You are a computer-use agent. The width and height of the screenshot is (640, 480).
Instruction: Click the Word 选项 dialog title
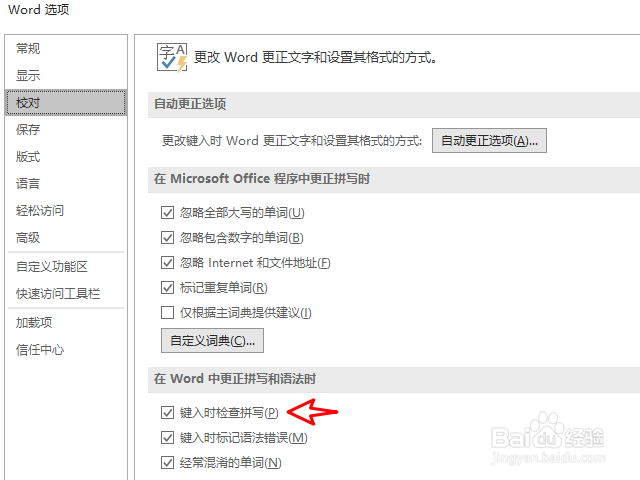pyautogui.click(x=39, y=9)
